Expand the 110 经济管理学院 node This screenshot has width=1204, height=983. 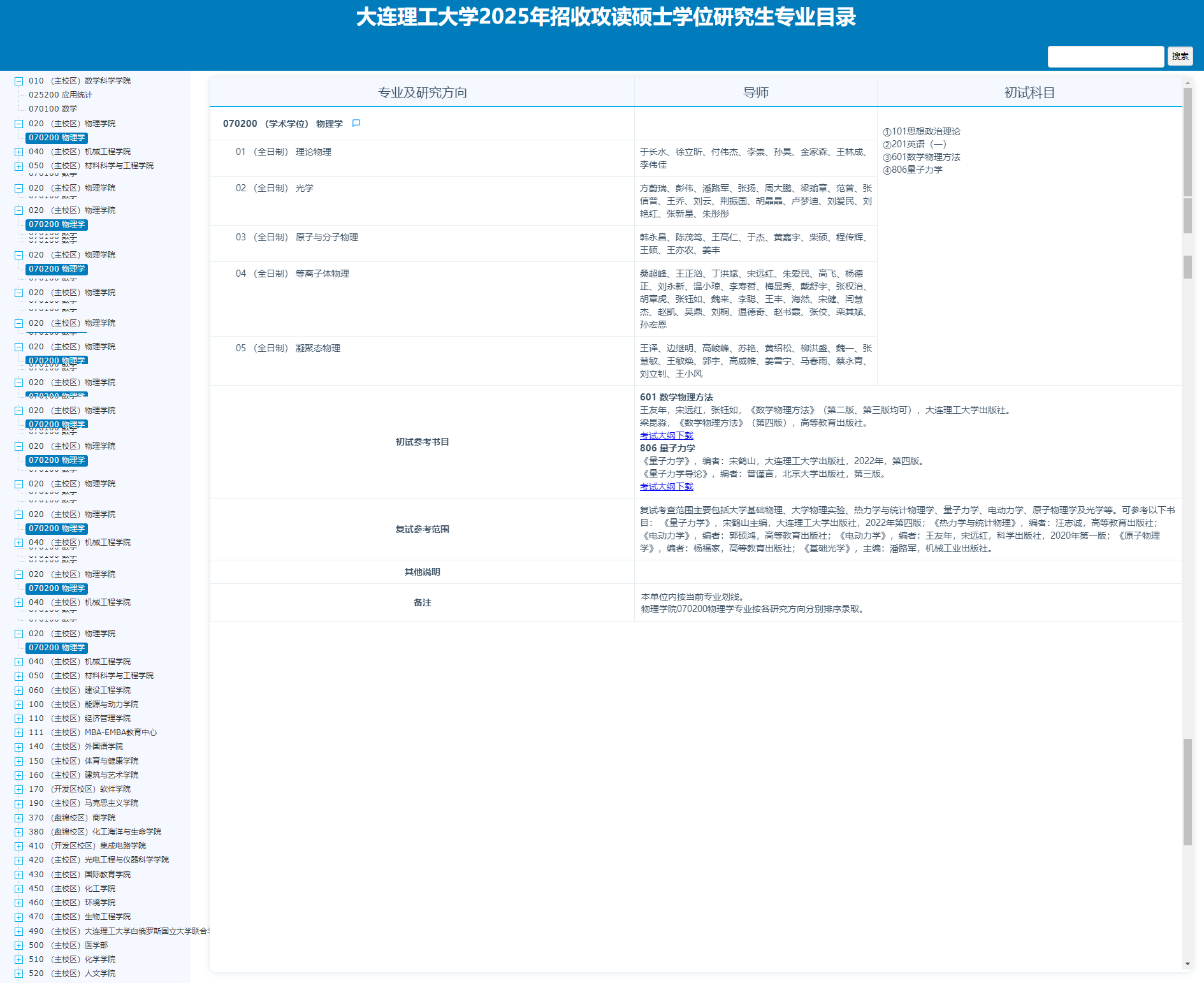pyautogui.click(x=18, y=718)
